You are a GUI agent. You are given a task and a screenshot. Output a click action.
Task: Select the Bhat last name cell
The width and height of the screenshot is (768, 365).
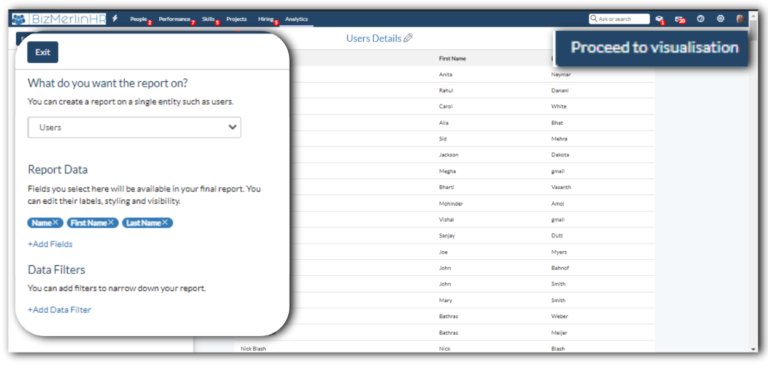tap(557, 123)
